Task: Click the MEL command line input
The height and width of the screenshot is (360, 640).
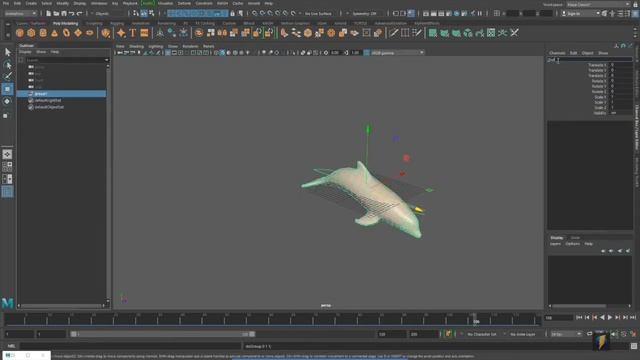Action: 131,346
